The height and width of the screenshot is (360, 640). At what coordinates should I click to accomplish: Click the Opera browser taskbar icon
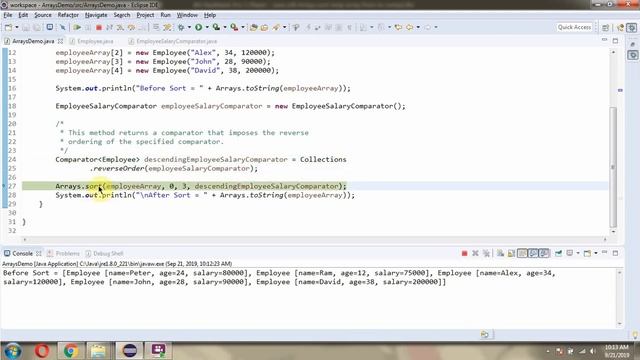point(42,351)
